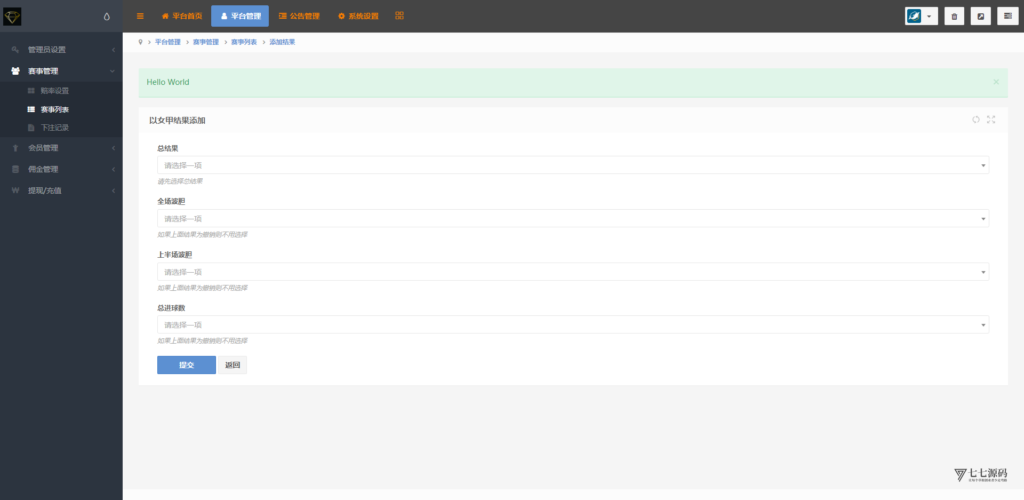1024x500 pixels.
Task: Click the key icon button in top bar
Action: point(981,16)
